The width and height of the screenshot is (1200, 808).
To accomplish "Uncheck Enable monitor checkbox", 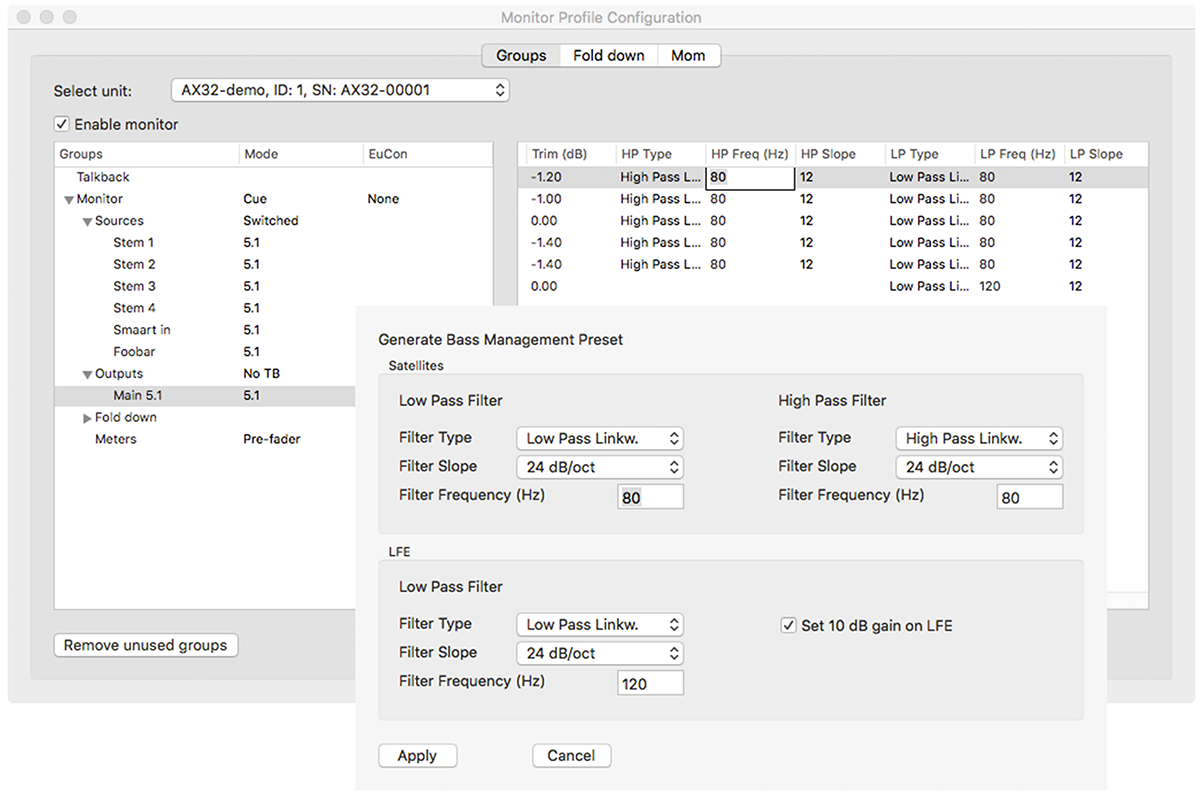I will point(62,125).
